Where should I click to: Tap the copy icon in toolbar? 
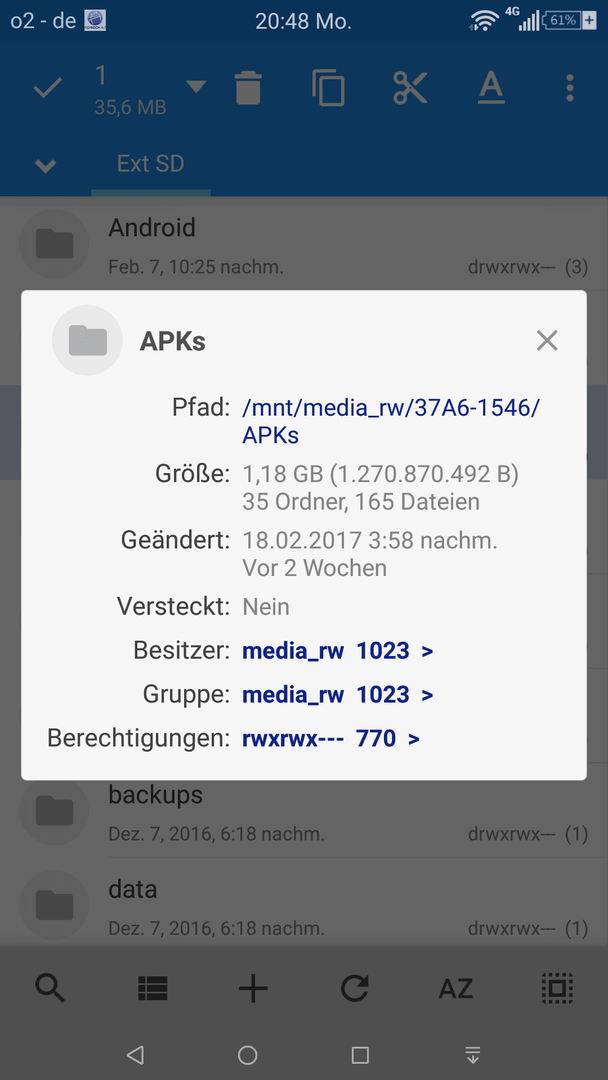[x=328, y=88]
